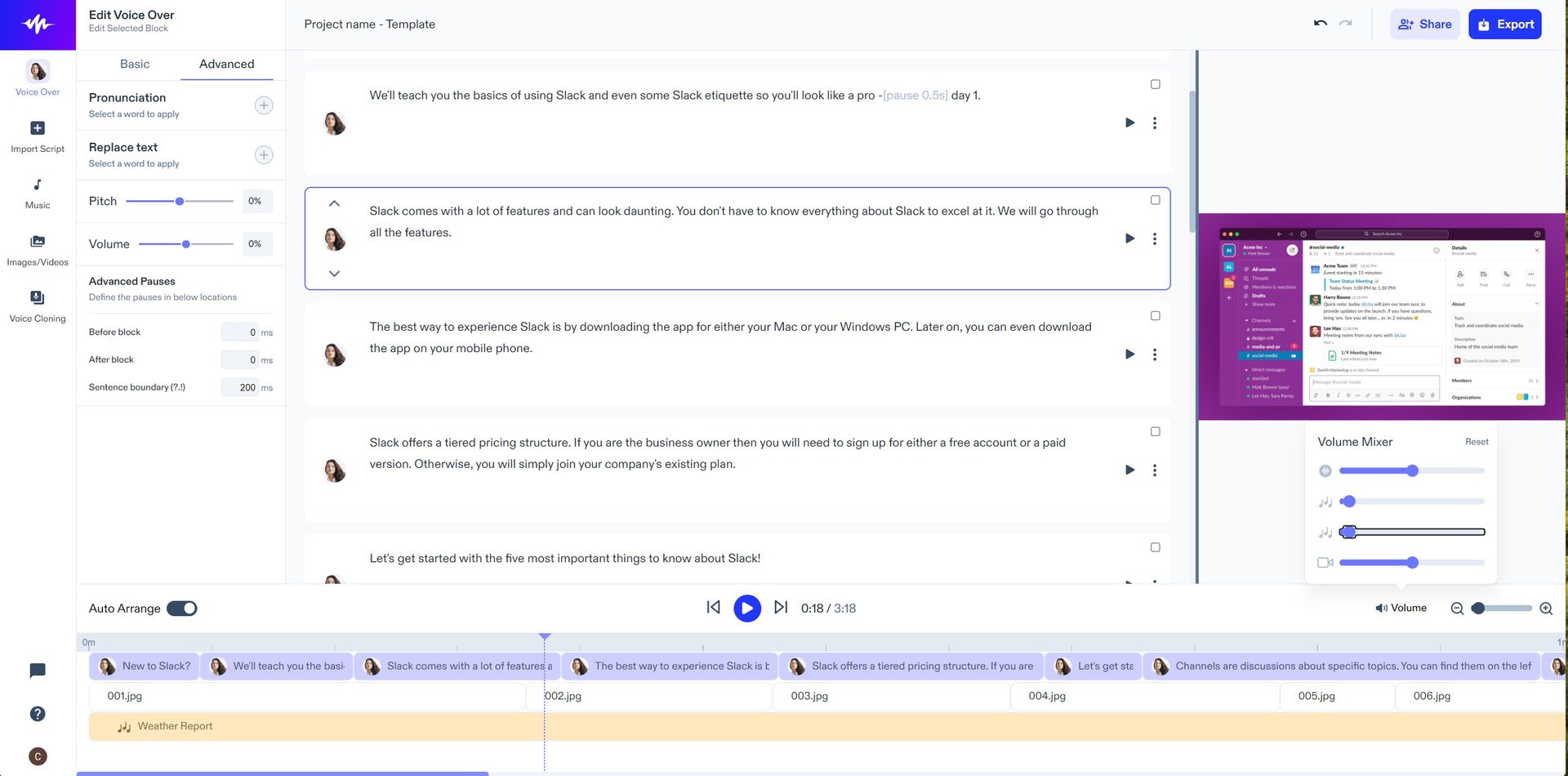This screenshot has width=1568, height=776.
Task: Open more options for 'We'll teach you' block
Action: coord(1155,123)
